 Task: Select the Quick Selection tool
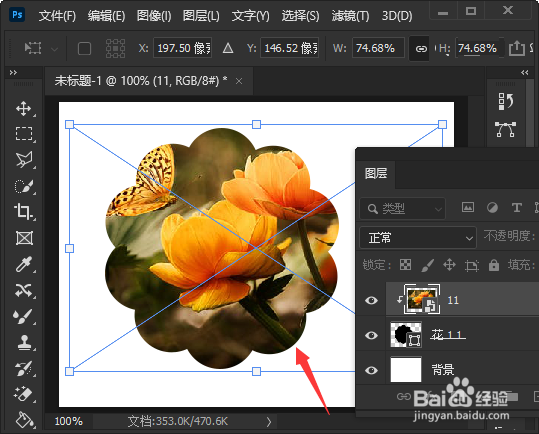pos(24,186)
